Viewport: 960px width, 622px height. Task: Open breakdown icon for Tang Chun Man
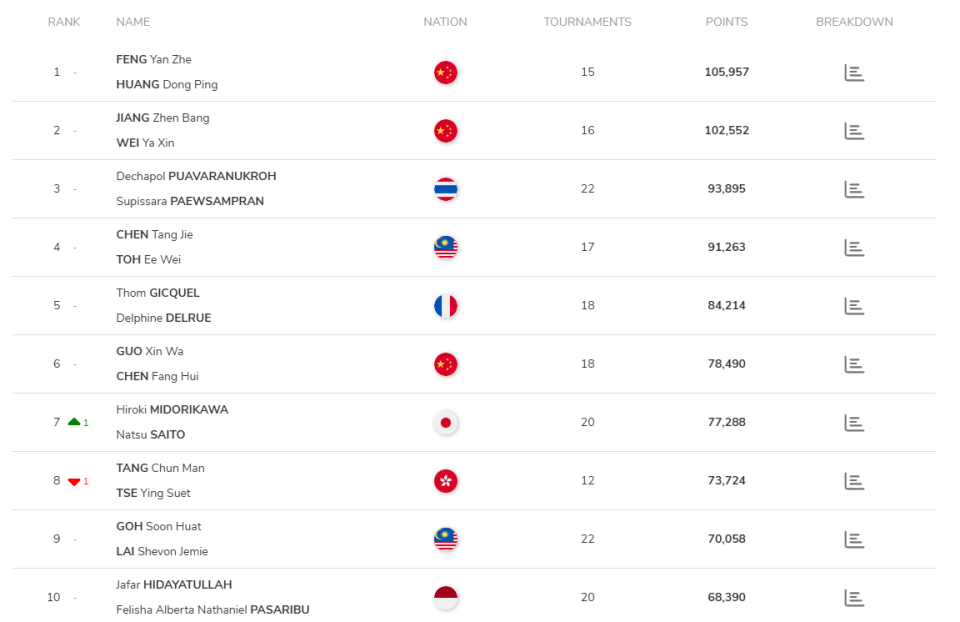tap(854, 481)
